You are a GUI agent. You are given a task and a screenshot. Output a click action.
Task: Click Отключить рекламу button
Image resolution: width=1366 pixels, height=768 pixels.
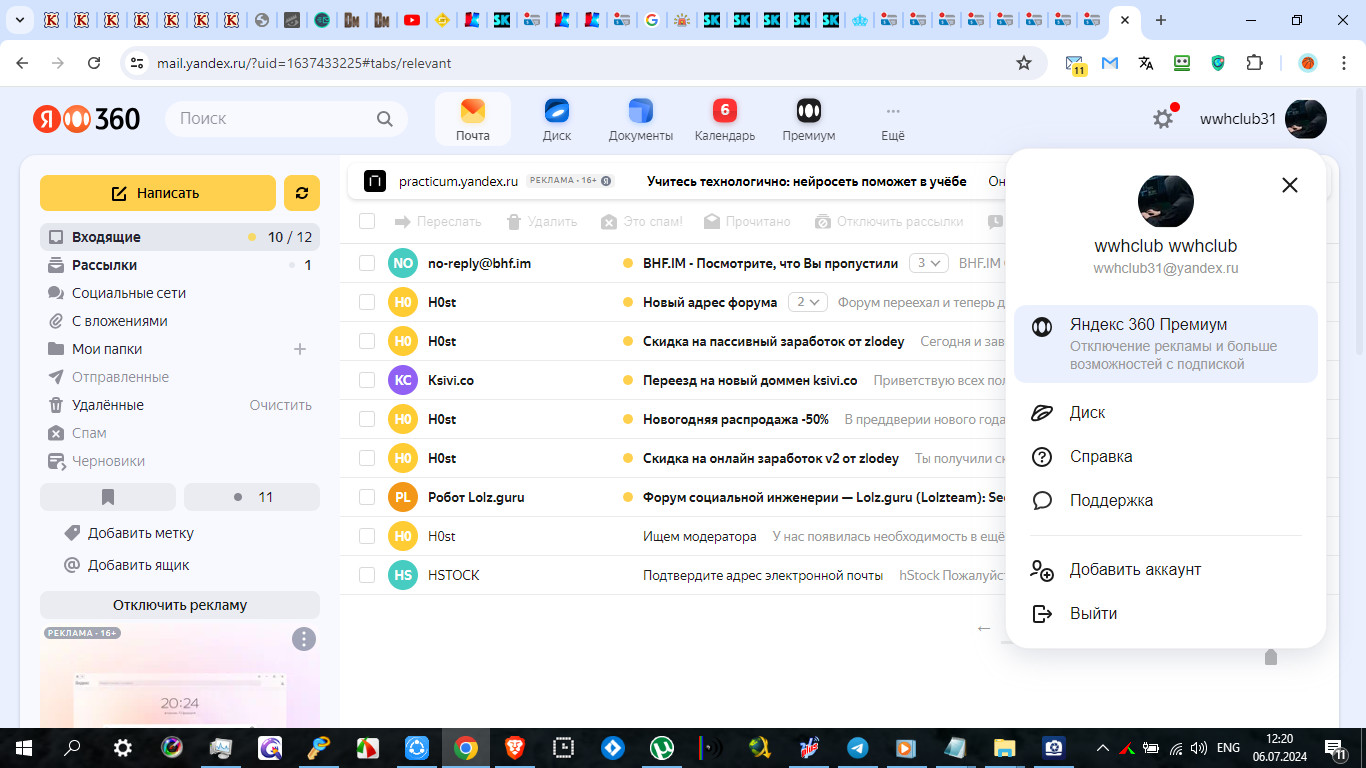click(180, 605)
